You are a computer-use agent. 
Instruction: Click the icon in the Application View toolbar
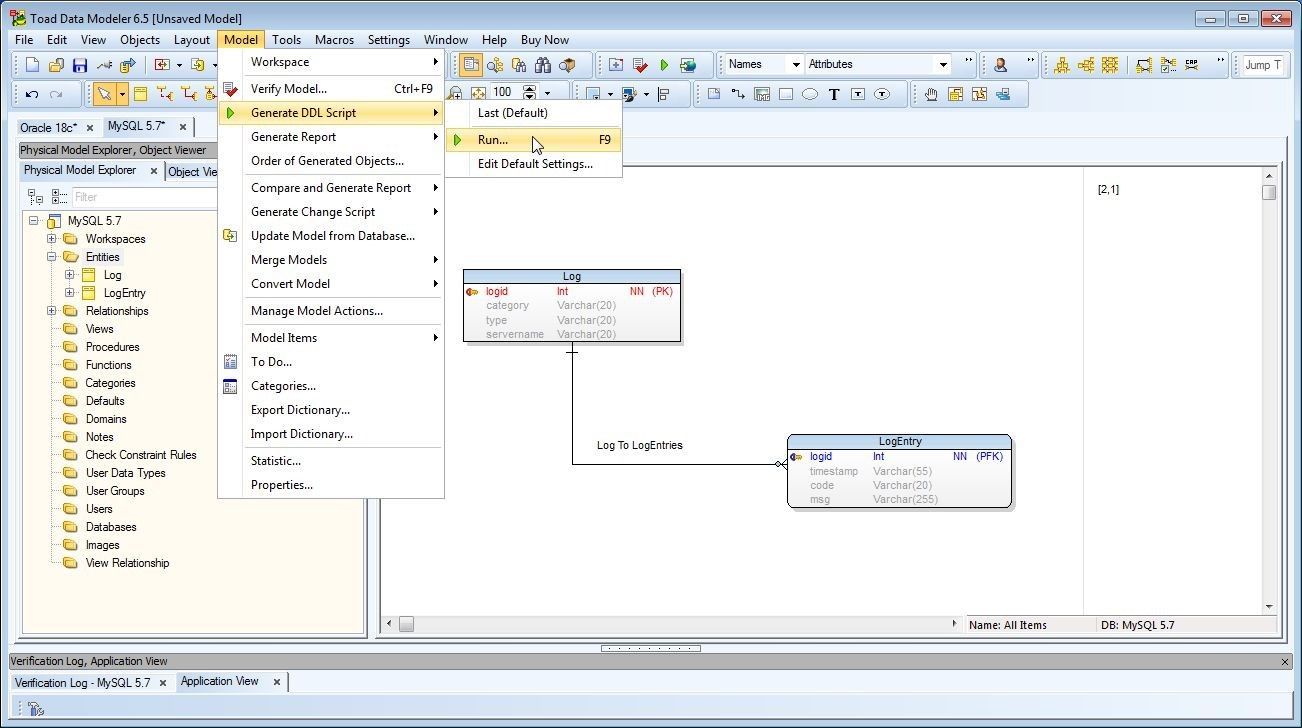pyautogui.click(x=35, y=709)
